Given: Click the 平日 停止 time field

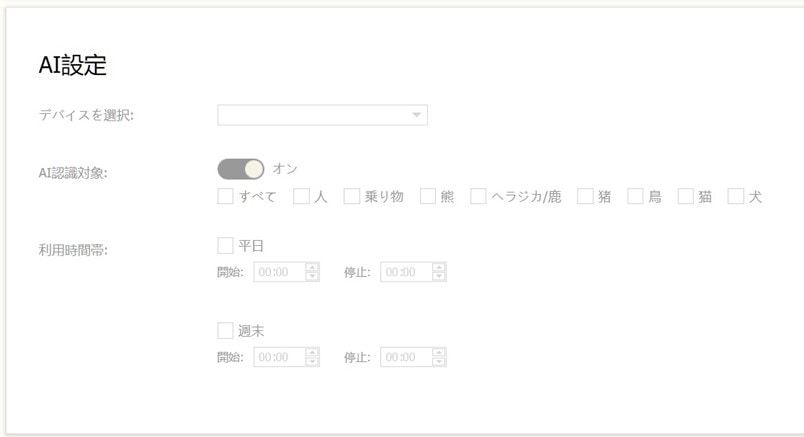Looking at the screenshot, I should coord(405,272).
